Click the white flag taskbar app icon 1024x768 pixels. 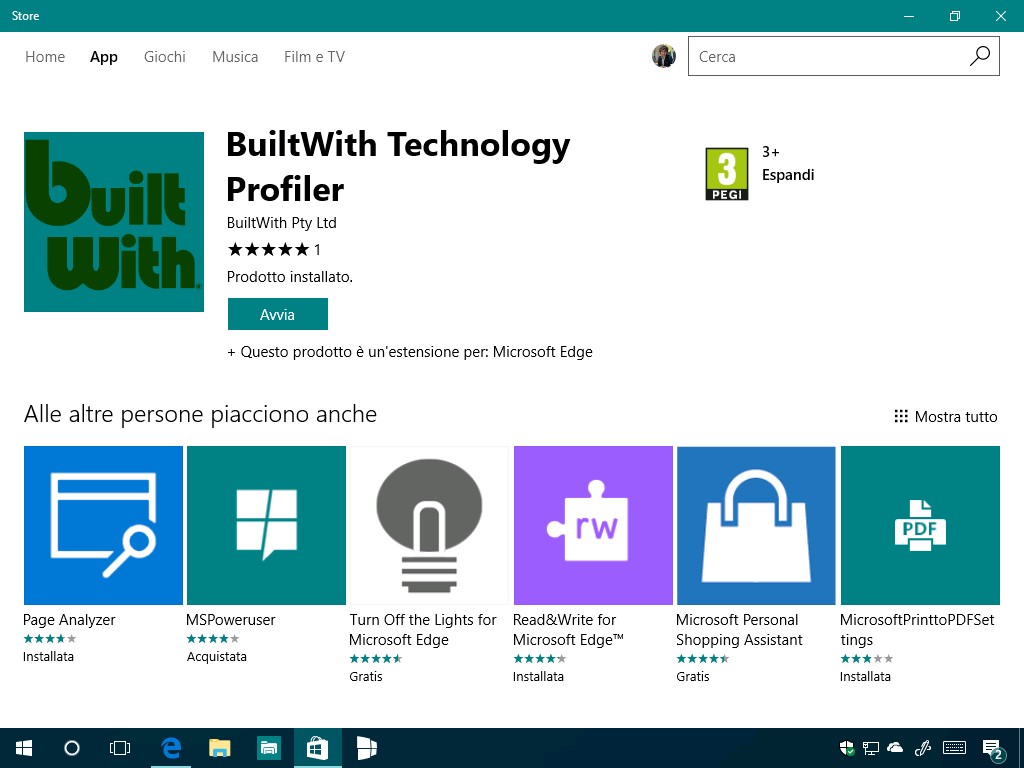(x=366, y=748)
